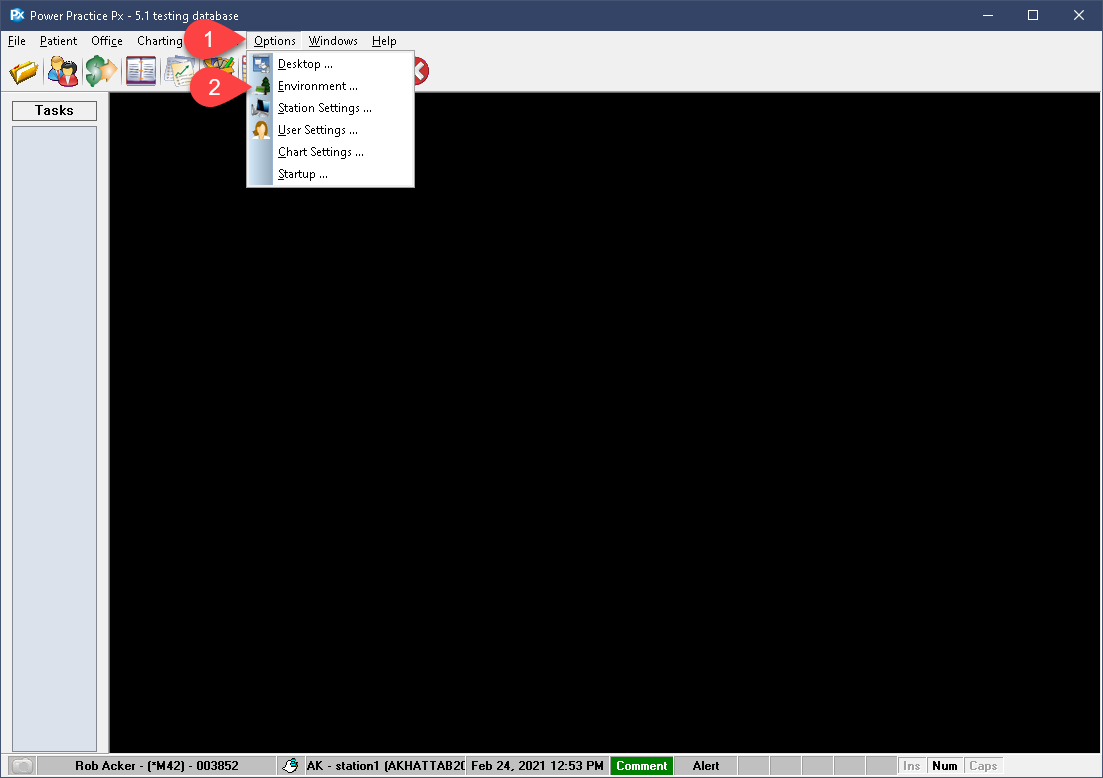Open the Patient menu
Image resolution: width=1103 pixels, height=778 pixels.
click(x=58, y=41)
